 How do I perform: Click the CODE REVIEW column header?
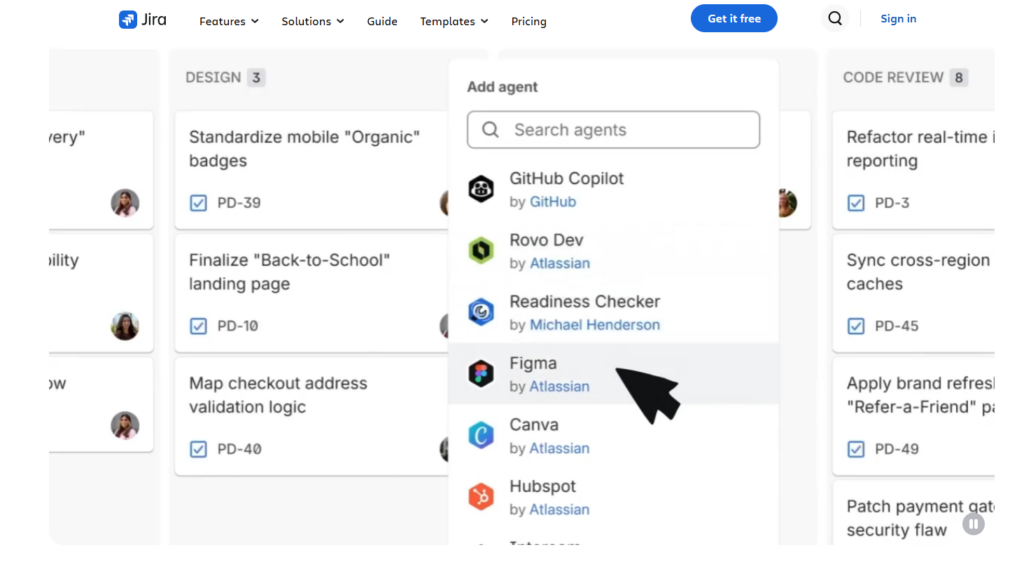893,78
